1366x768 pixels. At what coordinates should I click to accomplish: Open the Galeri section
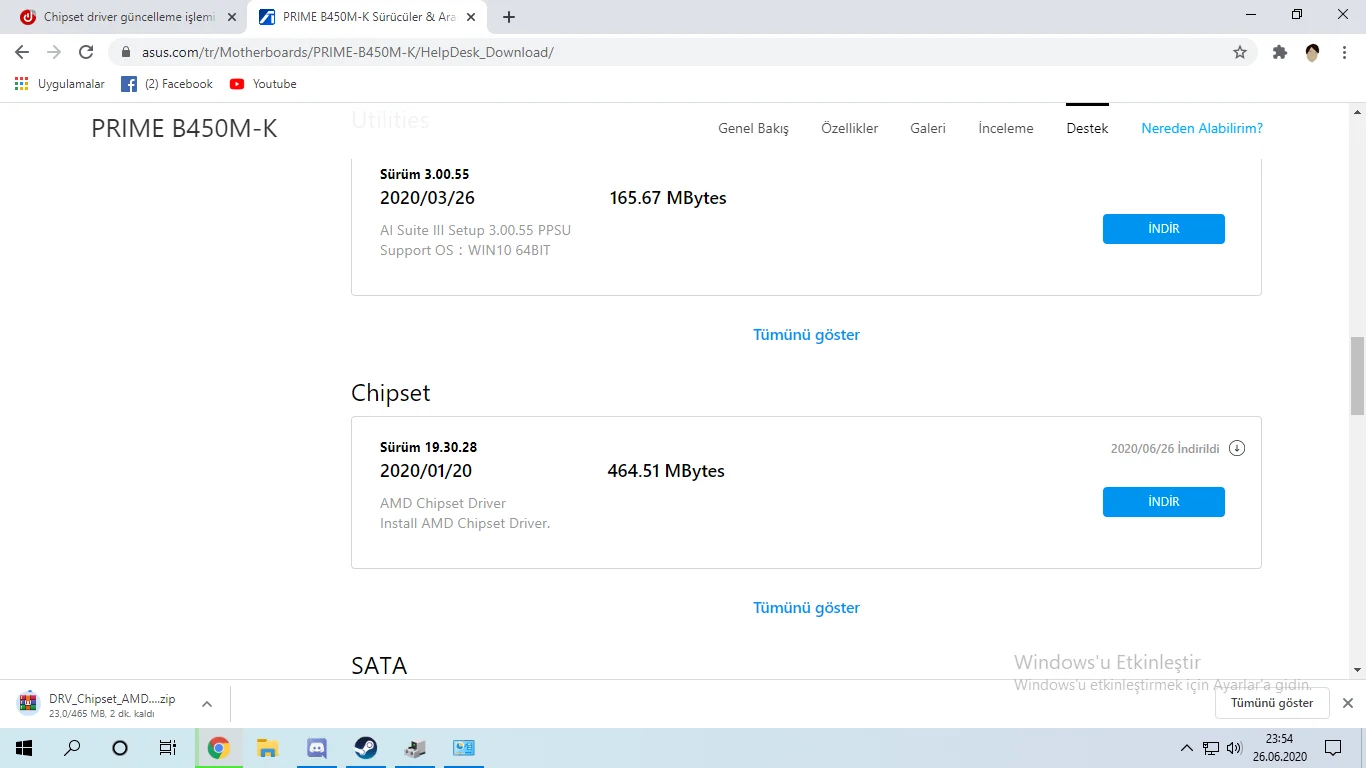pyautogui.click(x=928, y=128)
